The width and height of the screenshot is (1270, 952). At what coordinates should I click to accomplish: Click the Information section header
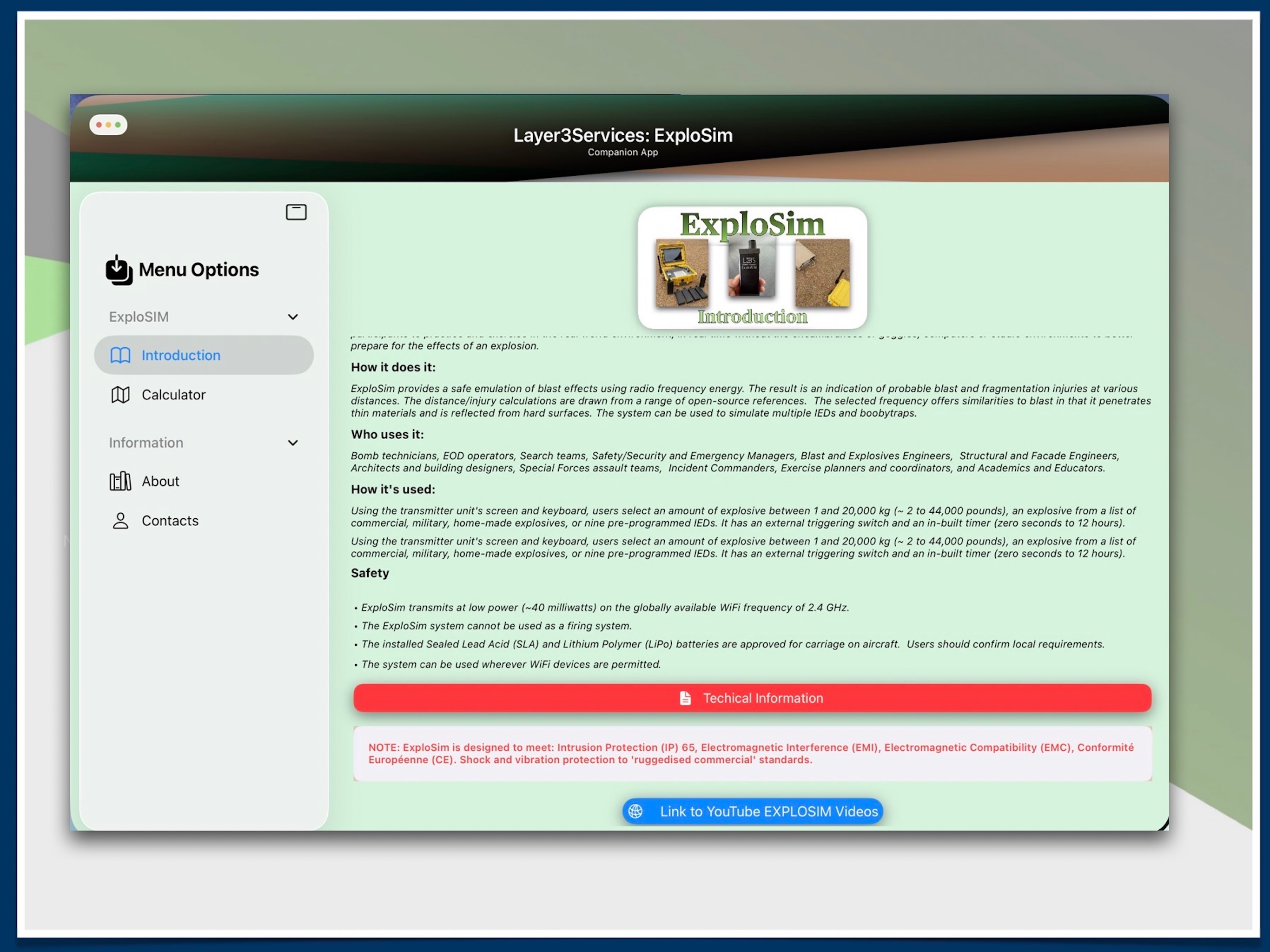coord(146,443)
